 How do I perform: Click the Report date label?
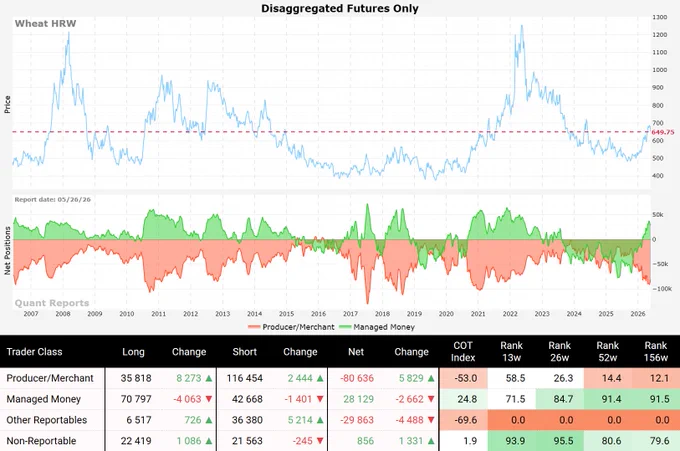tap(52, 199)
